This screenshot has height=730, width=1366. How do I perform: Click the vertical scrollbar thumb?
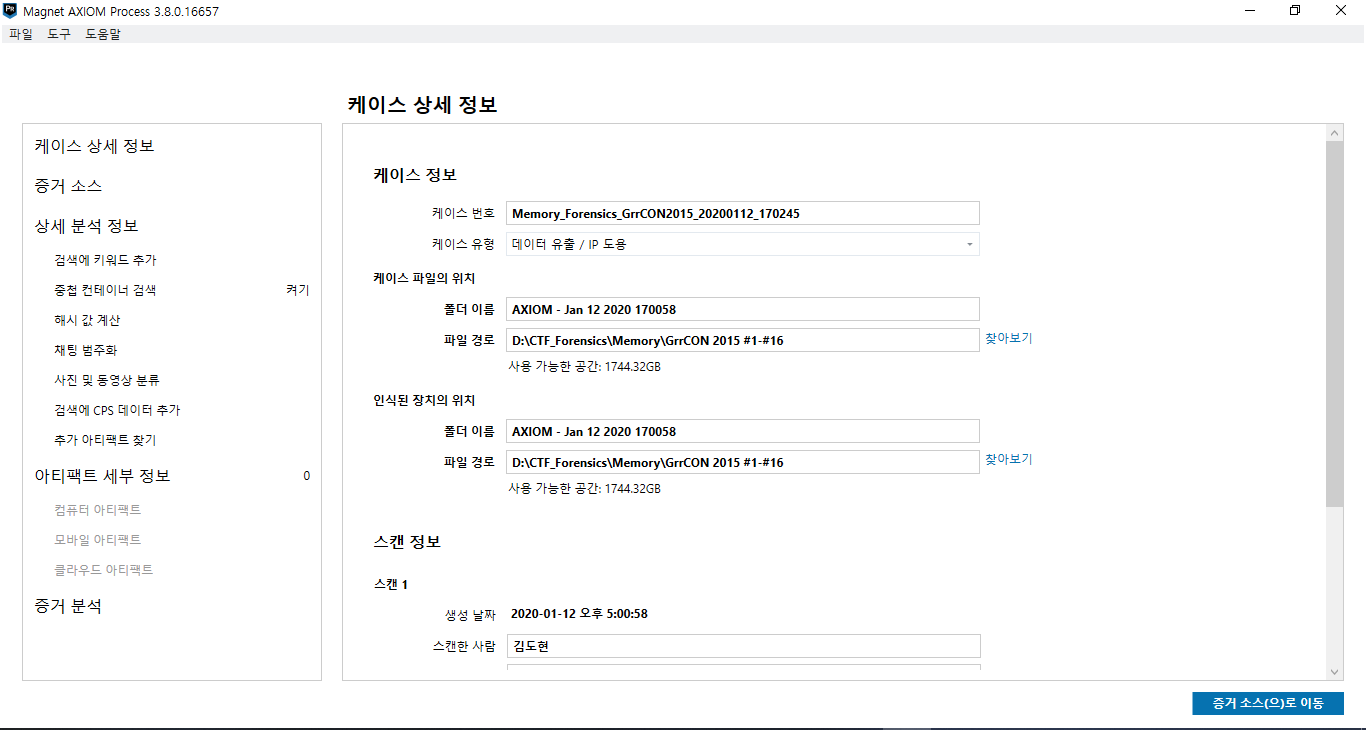pos(1335,324)
